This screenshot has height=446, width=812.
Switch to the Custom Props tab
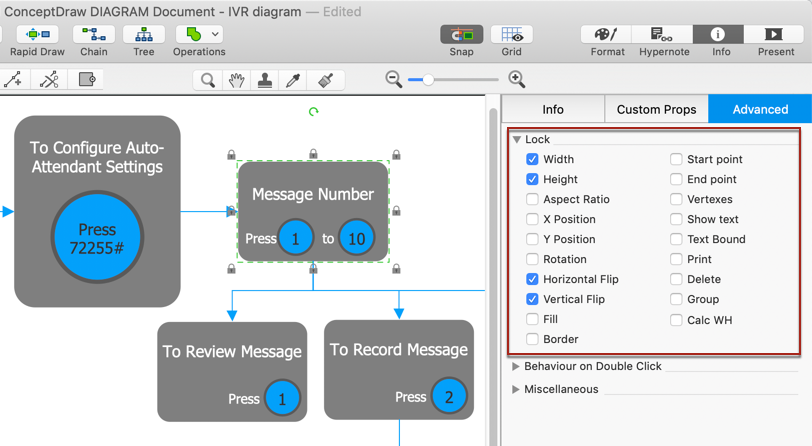click(x=656, y=109)
